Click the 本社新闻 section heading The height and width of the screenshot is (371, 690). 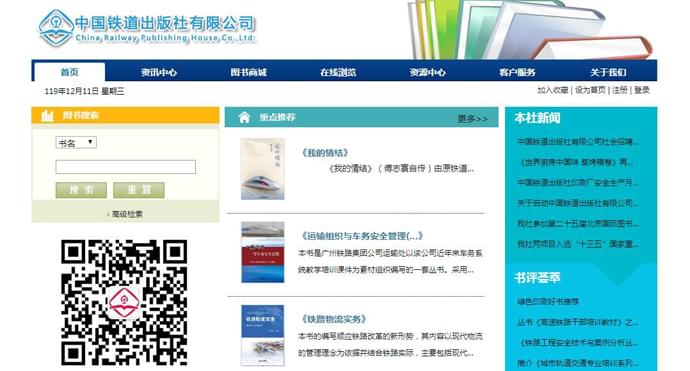537,118
